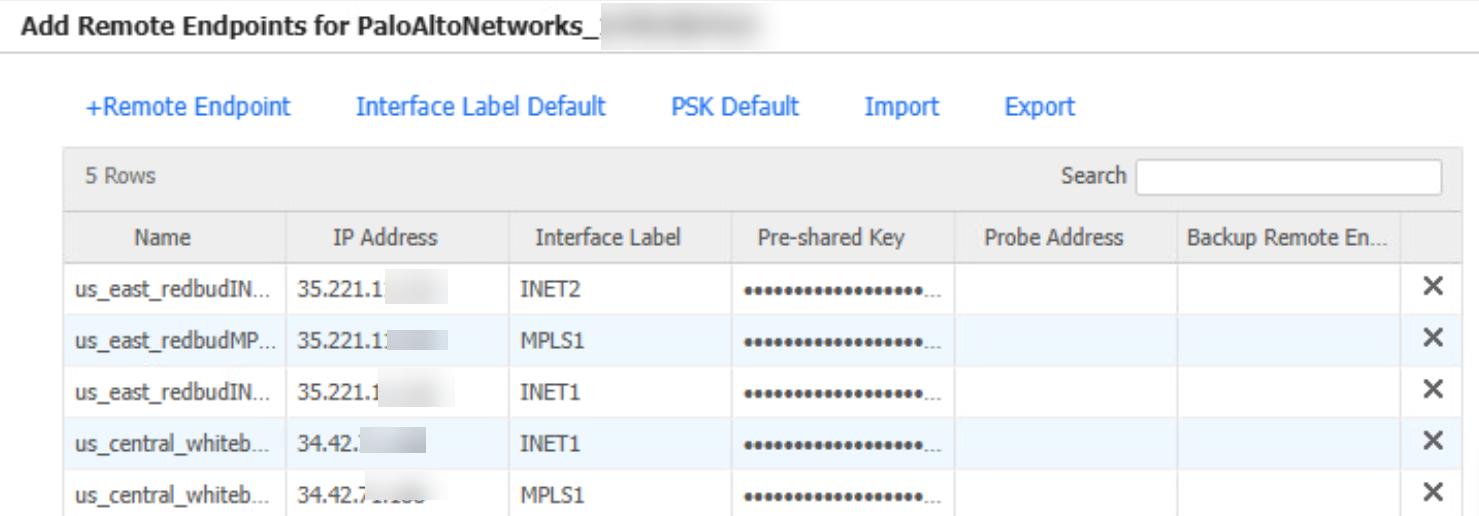The width and height of the screenshot is (1479, 516).
Task: Click the +Remote Endpoint link
Action: (188, 107)
